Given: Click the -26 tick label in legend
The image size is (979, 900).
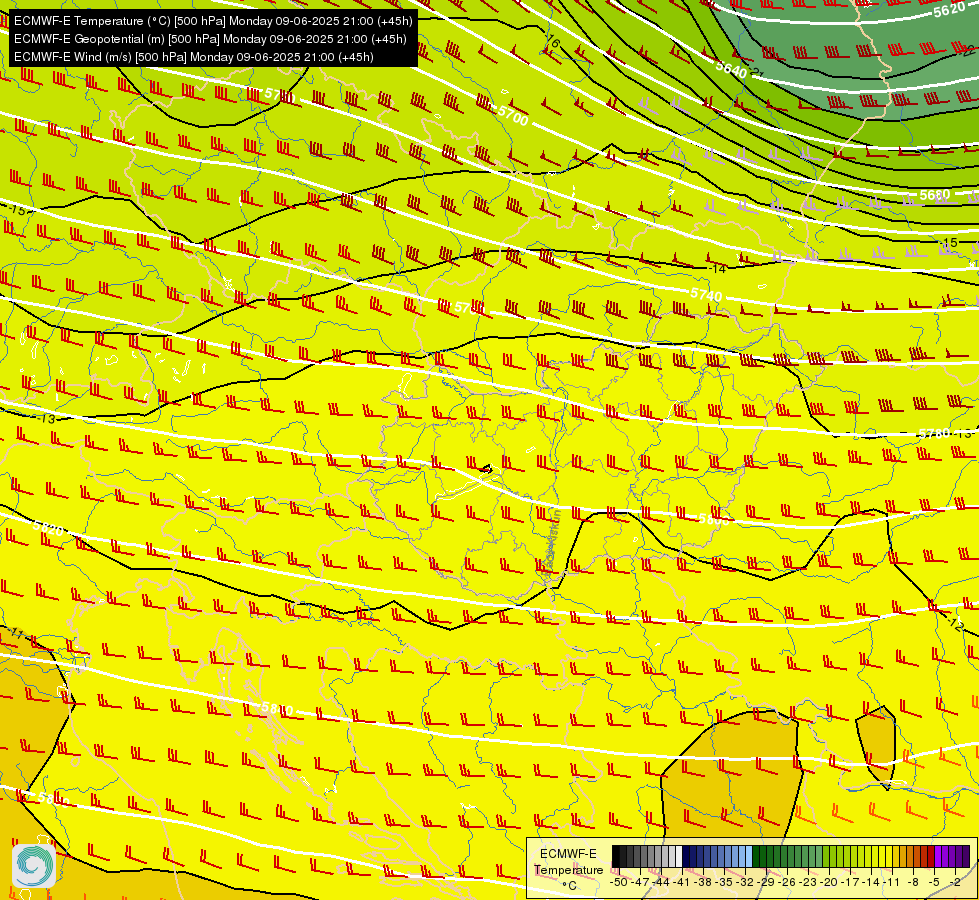Looking at the screenshot, I should pyautogui.click(x=789, y=882).
